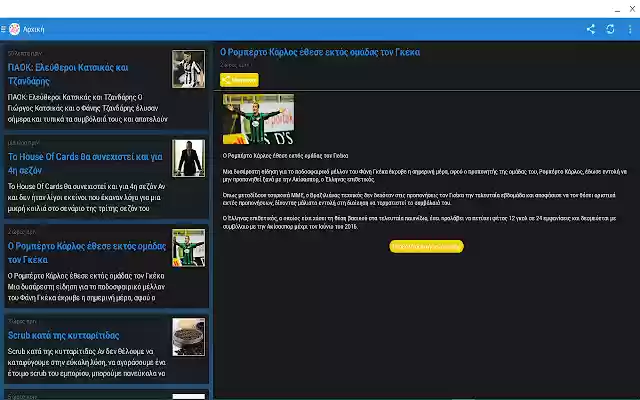Click the article paragraph beginning 'Όπως μεταδίδουν'
Viewport: 640px width, 400px height.
click(419, 199)
